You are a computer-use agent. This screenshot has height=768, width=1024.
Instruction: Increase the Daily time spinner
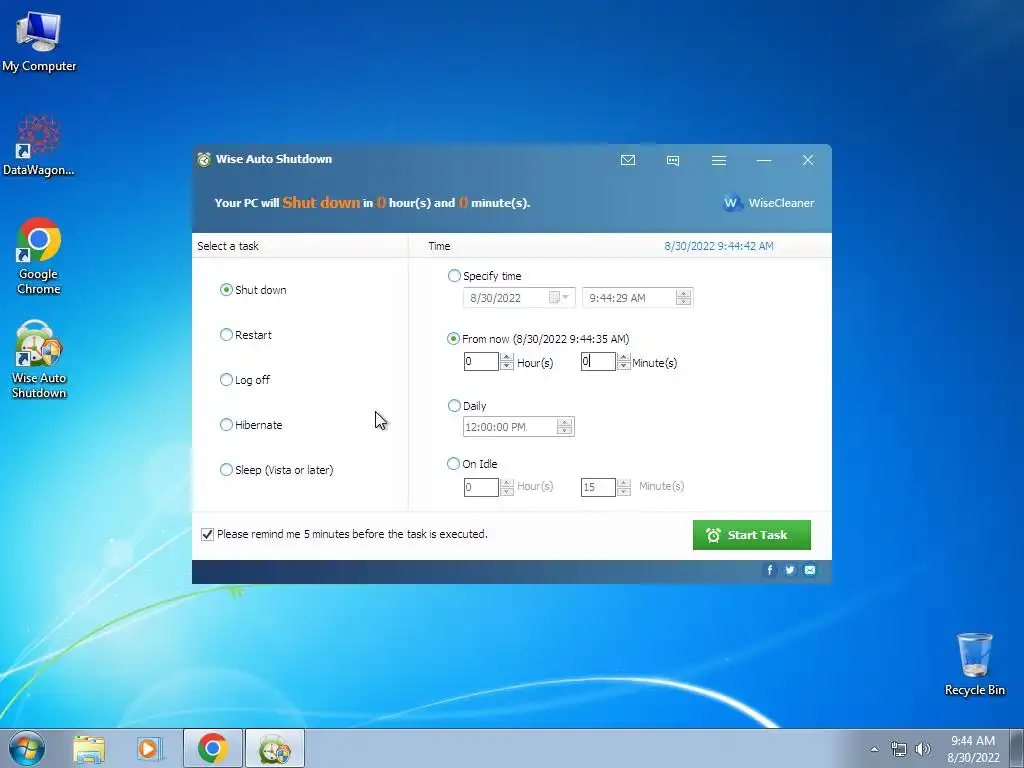565,423
